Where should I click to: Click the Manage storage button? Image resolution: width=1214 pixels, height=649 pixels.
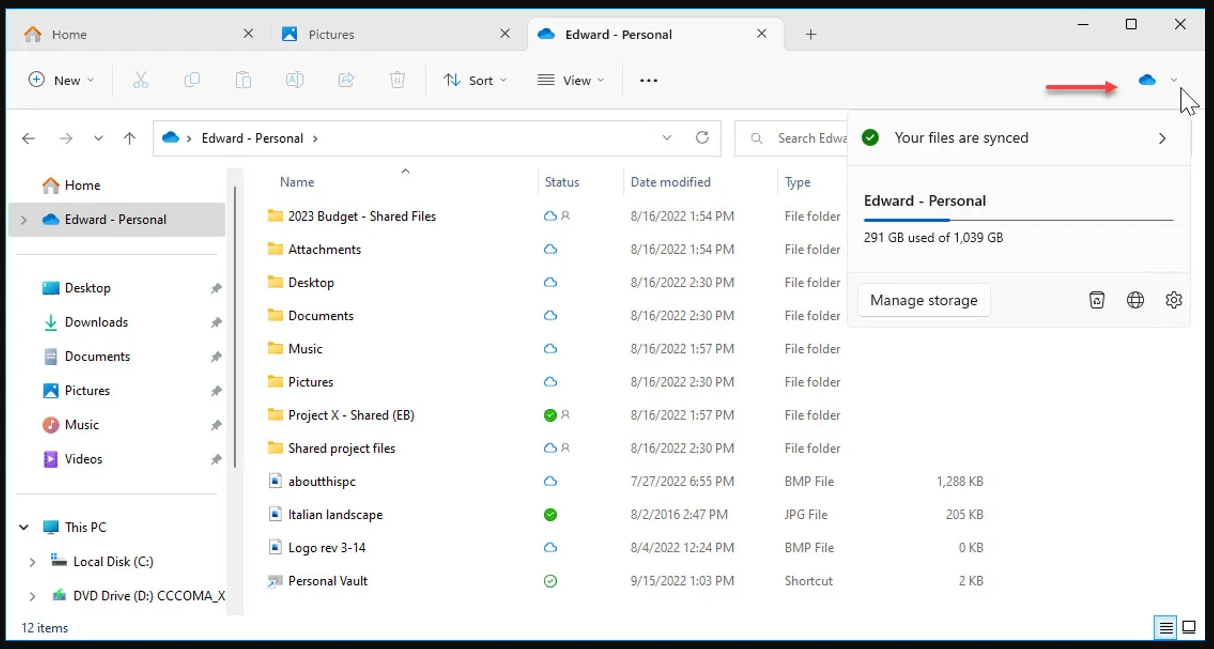coord(924,300)
